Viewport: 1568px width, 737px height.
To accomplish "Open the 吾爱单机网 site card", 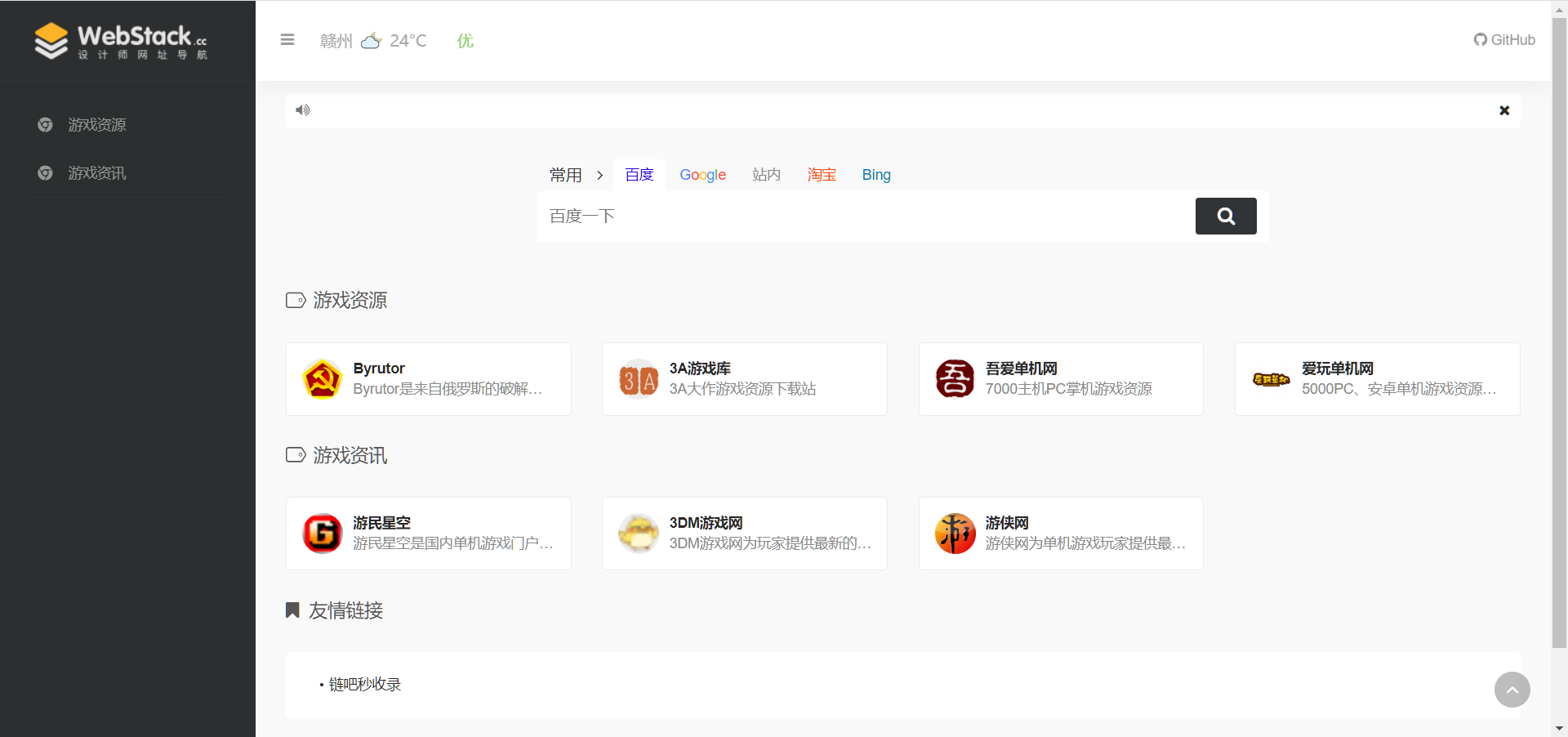I will tap(1061, 379).
